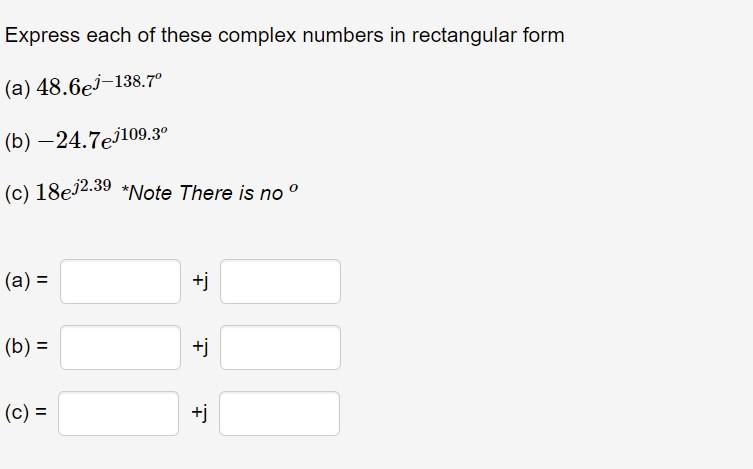Activate the real-part field for answer (c)
Image resolution: width=753 pixels, height=469 pixels.
pos(119,413)
